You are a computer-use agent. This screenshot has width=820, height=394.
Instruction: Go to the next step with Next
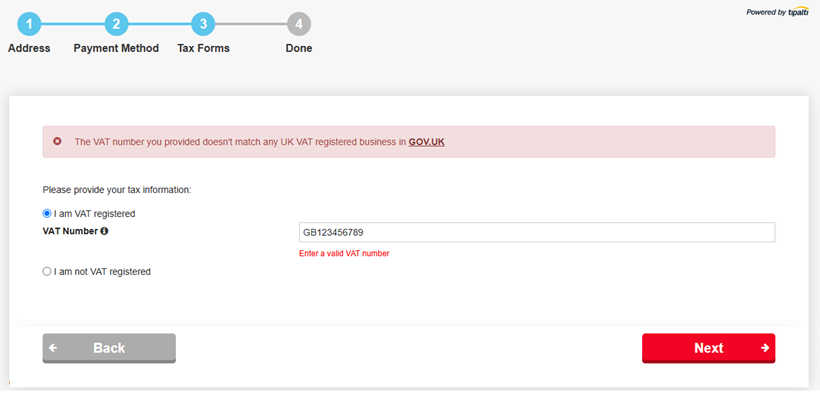709,348
